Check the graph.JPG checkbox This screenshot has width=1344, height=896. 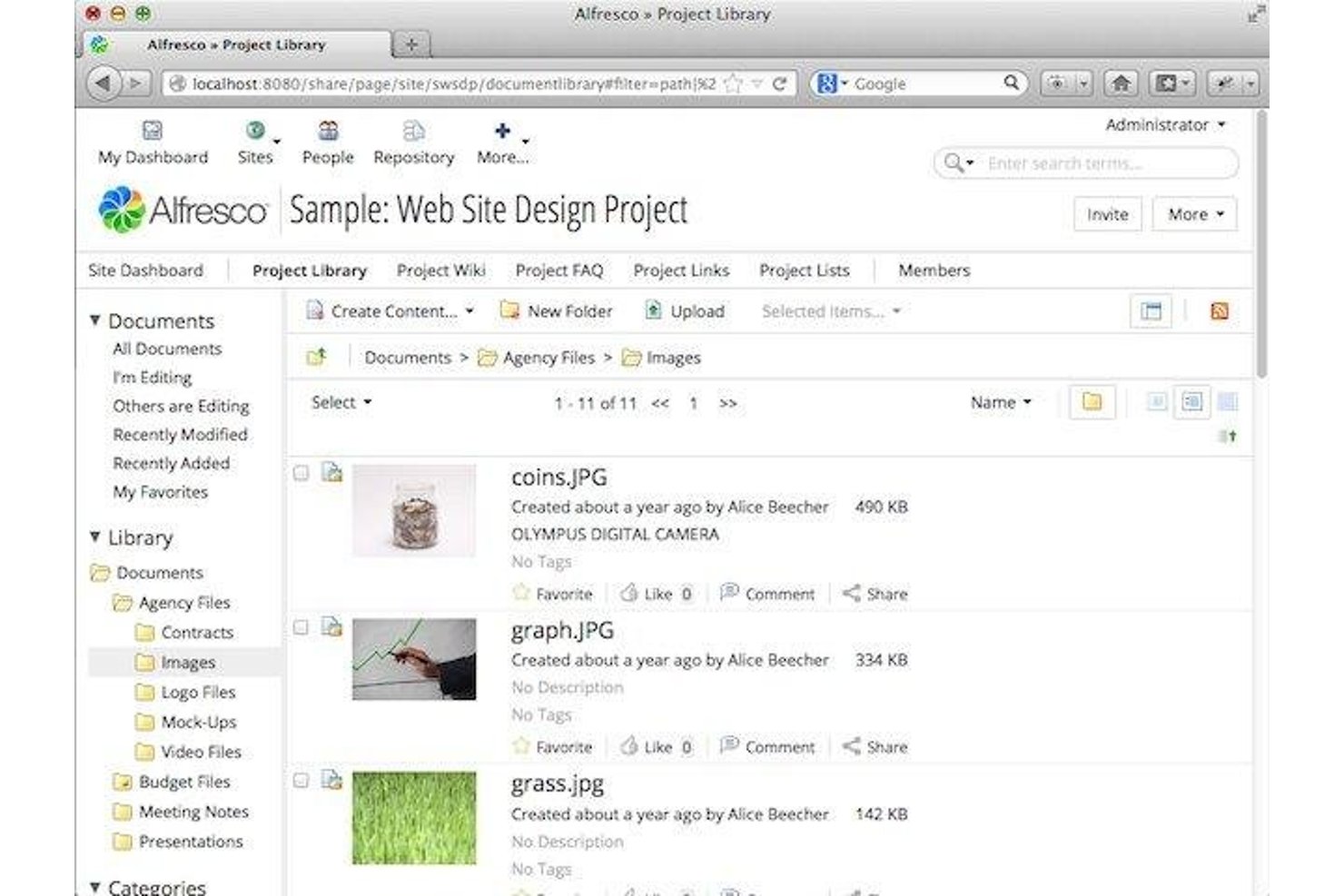(x=301, y=627)
